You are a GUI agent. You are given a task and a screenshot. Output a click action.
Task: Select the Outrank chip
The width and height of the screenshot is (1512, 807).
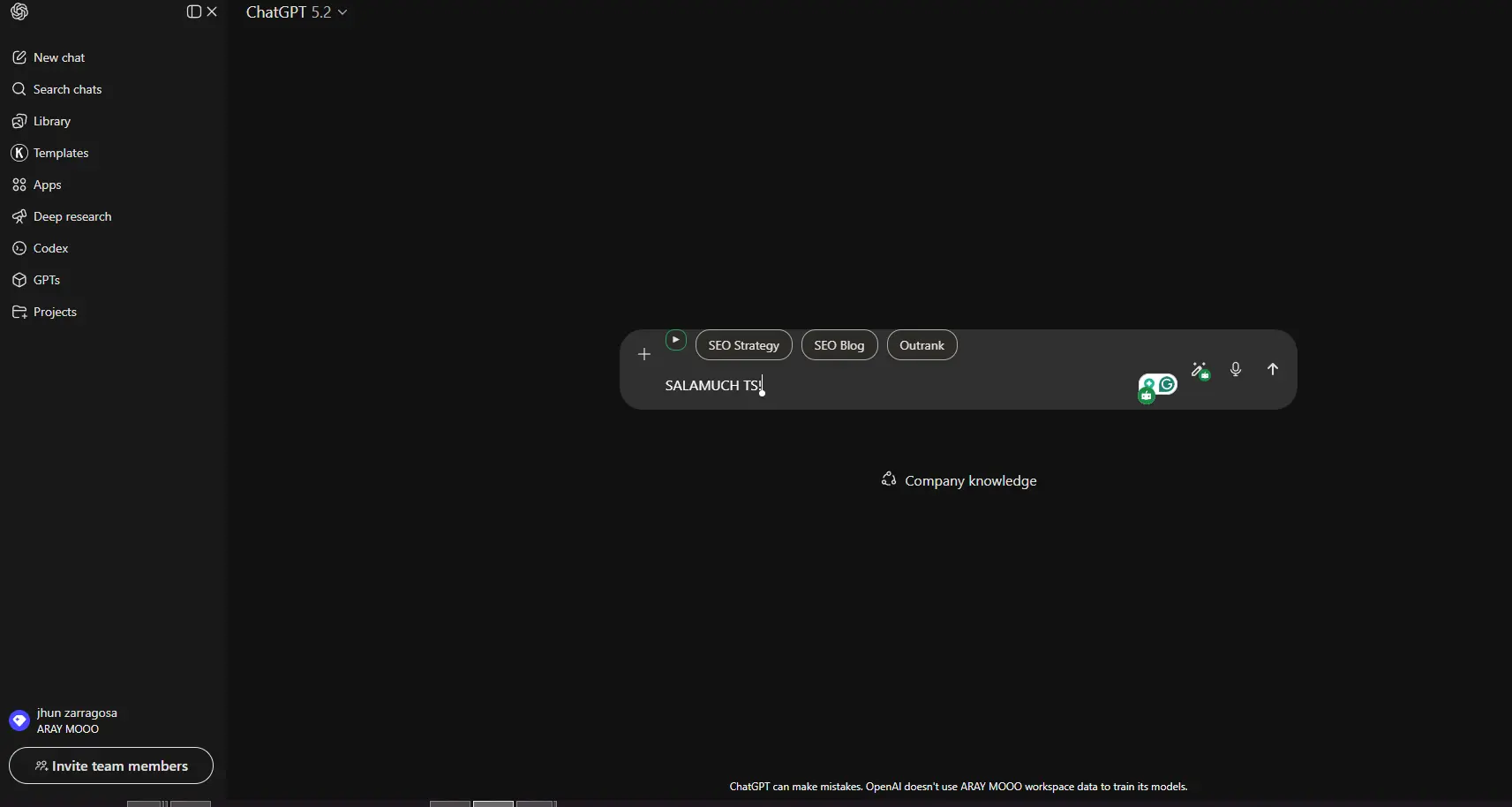coord(922,345)
